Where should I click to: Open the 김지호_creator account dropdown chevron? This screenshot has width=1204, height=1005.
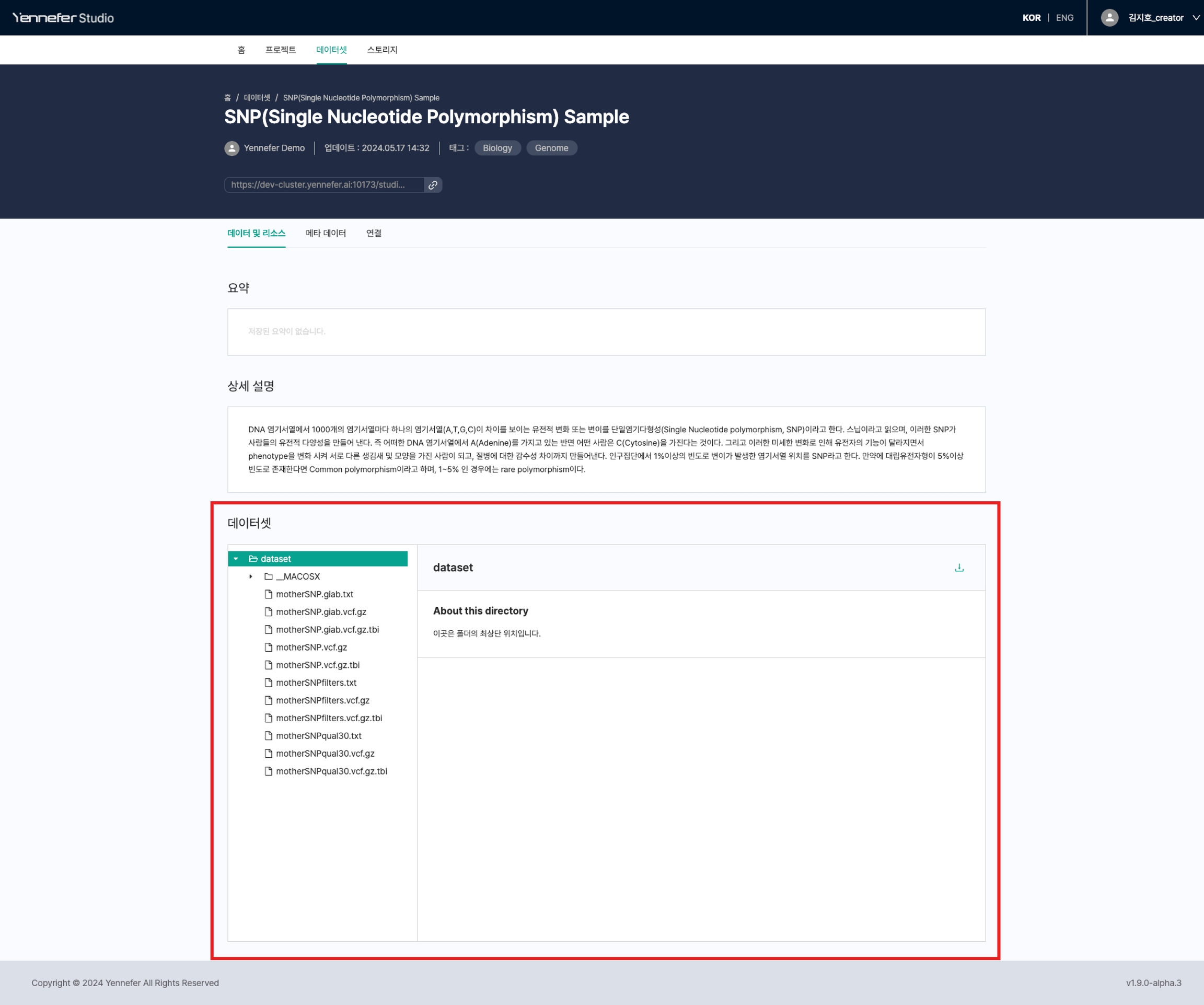1196,18
